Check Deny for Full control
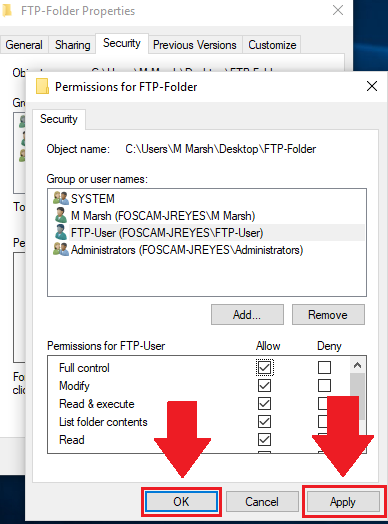Screen dimensions: 388x524 (x=324, y=368)
